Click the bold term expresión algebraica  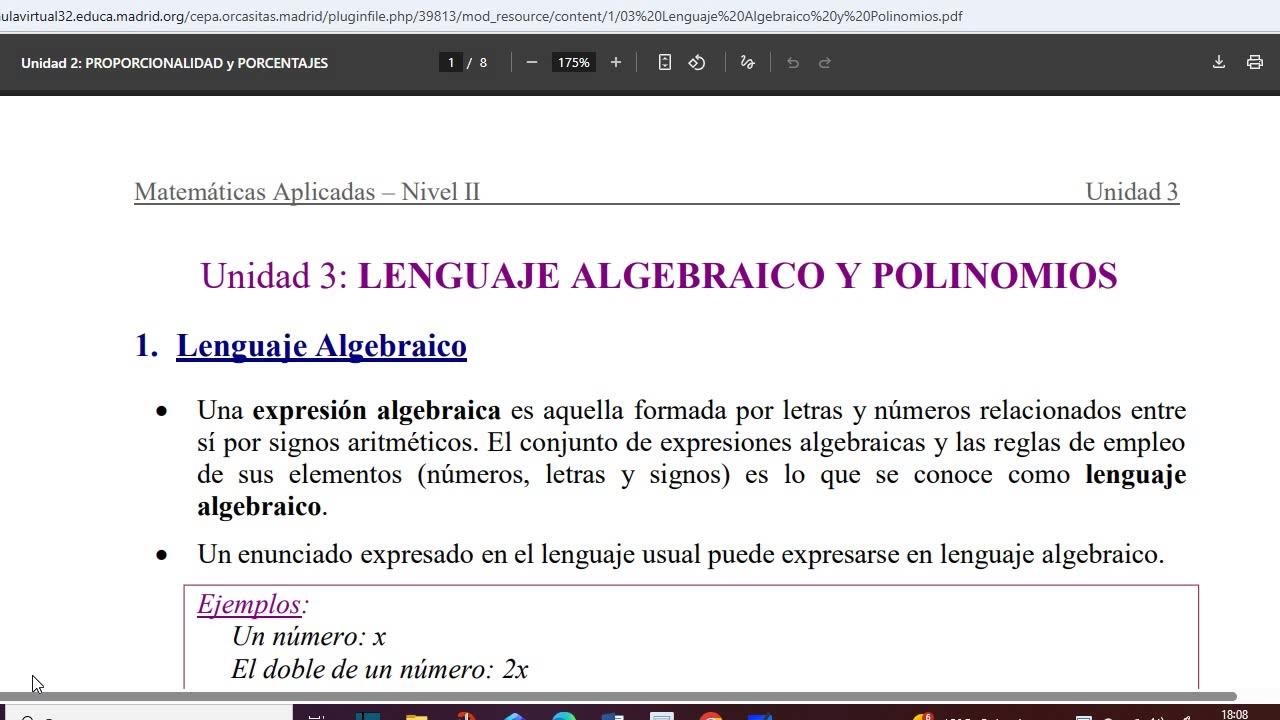(x=376, y=410)
